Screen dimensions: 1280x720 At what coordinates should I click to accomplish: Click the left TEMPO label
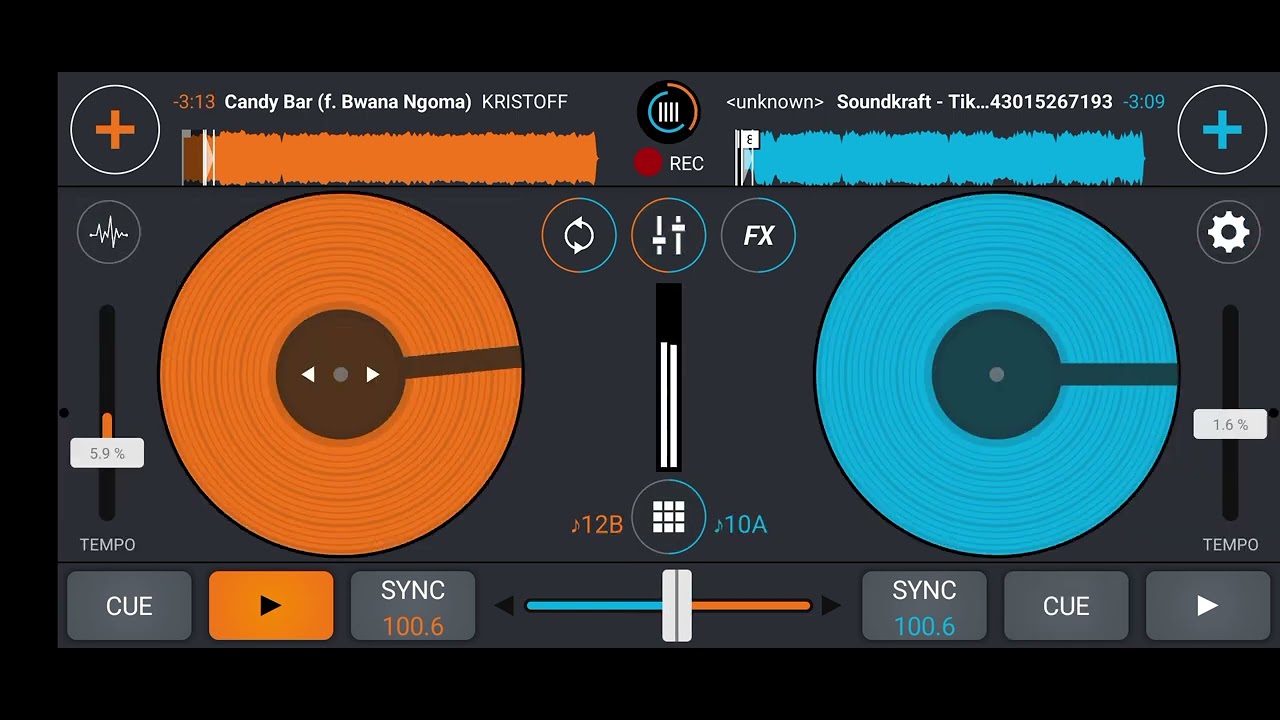108,545
